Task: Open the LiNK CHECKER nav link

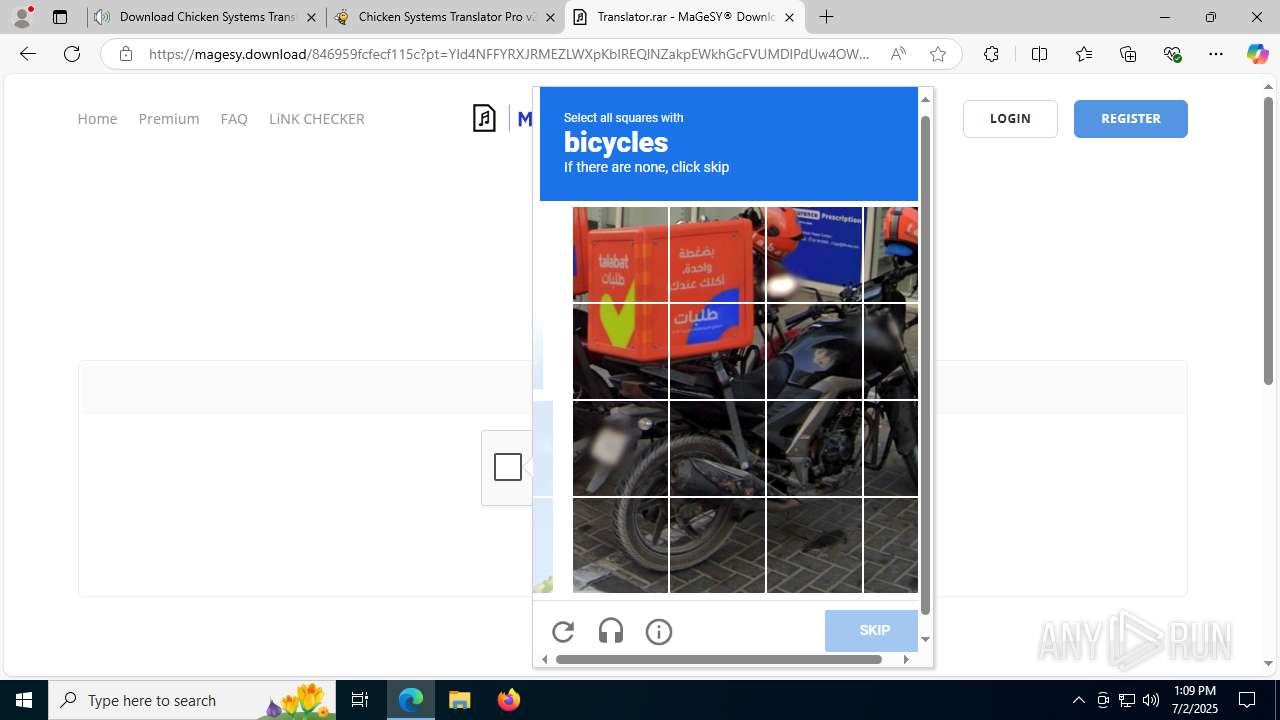Action: tap(316, 119)
